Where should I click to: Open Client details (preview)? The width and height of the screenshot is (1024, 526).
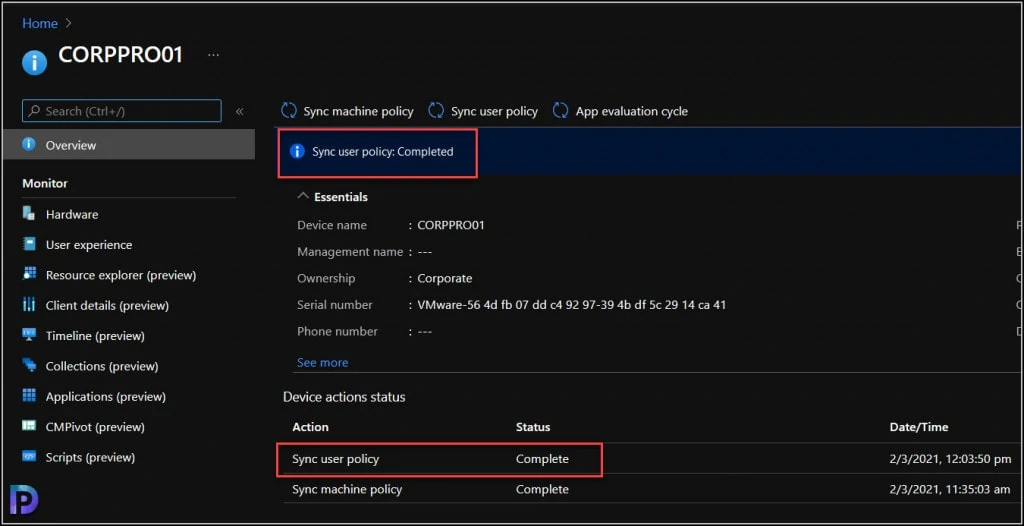(x=107, y=305)
